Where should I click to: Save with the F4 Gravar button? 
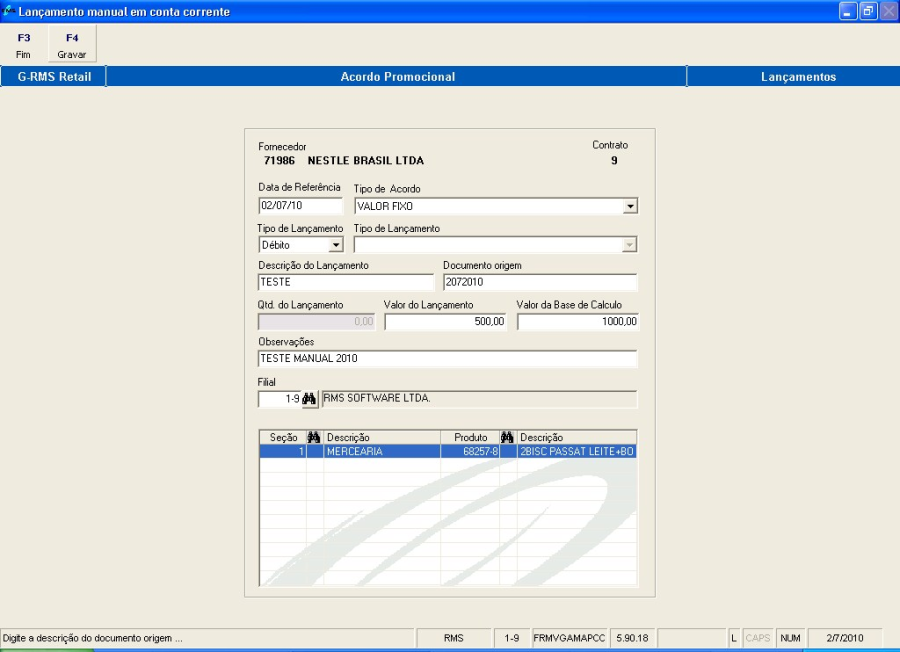72,45
